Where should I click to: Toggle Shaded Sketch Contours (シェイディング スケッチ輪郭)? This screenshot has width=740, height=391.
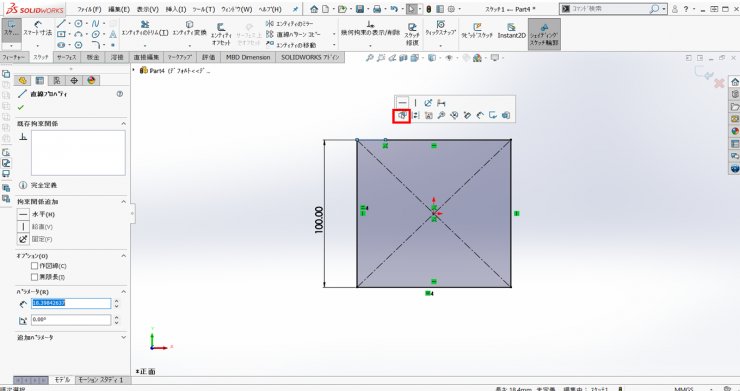[544, 34]
